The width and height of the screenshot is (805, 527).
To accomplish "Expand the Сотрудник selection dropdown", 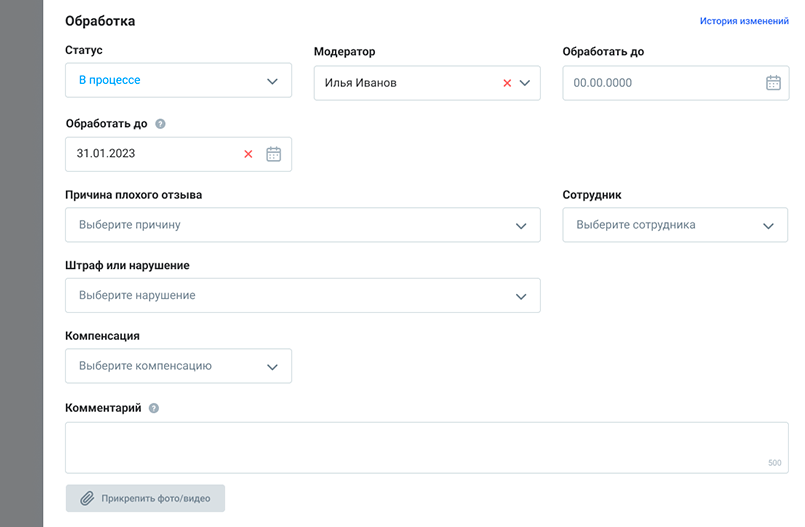I will (768, 225).
